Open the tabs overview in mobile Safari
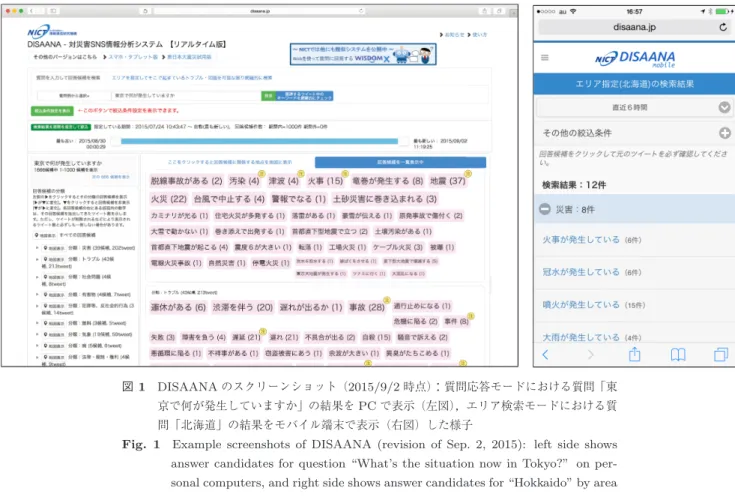 click(720, 354)
